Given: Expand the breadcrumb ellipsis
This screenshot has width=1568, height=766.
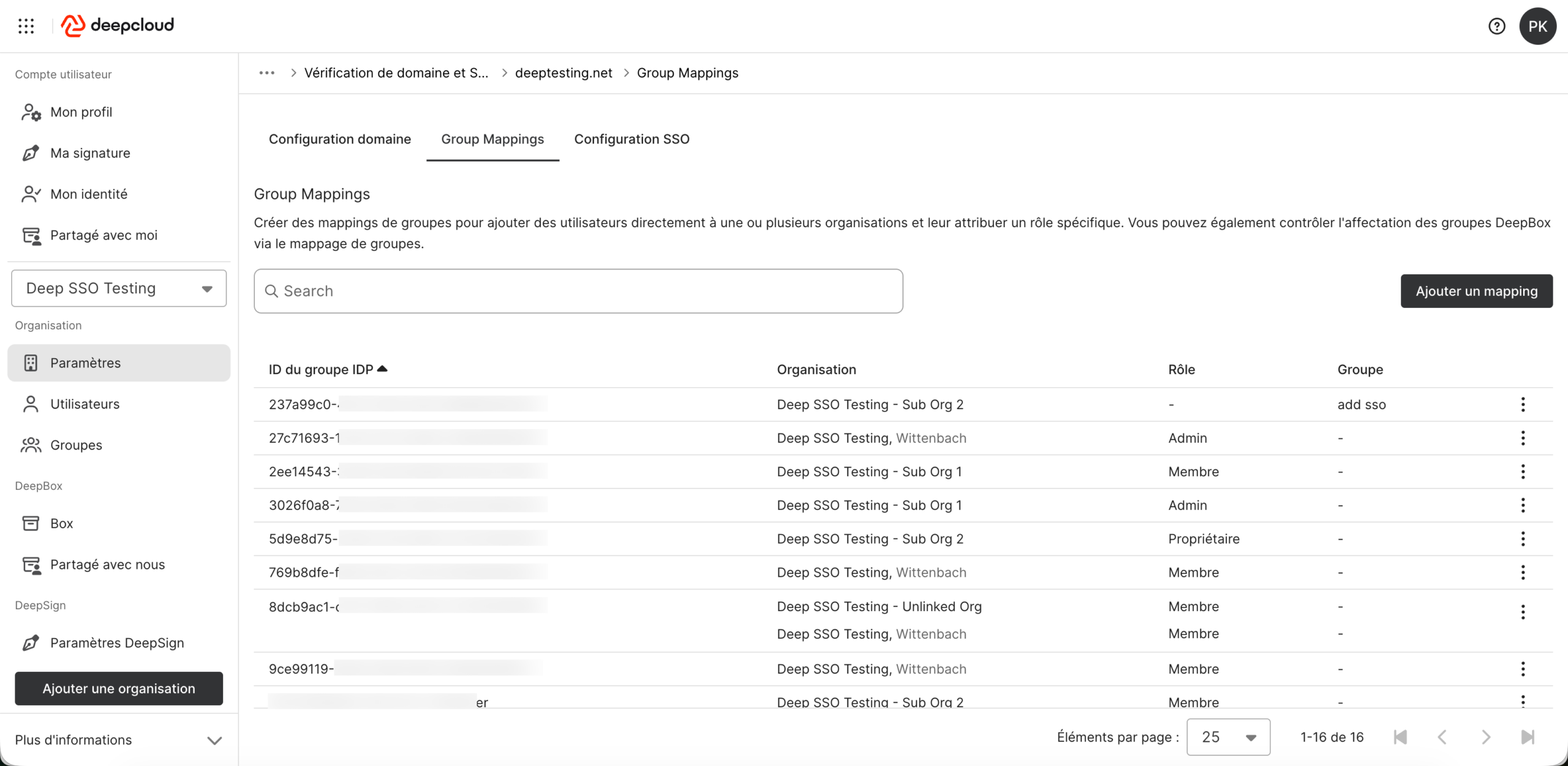Looking at the screenshot, I should [x=266, y=73].
